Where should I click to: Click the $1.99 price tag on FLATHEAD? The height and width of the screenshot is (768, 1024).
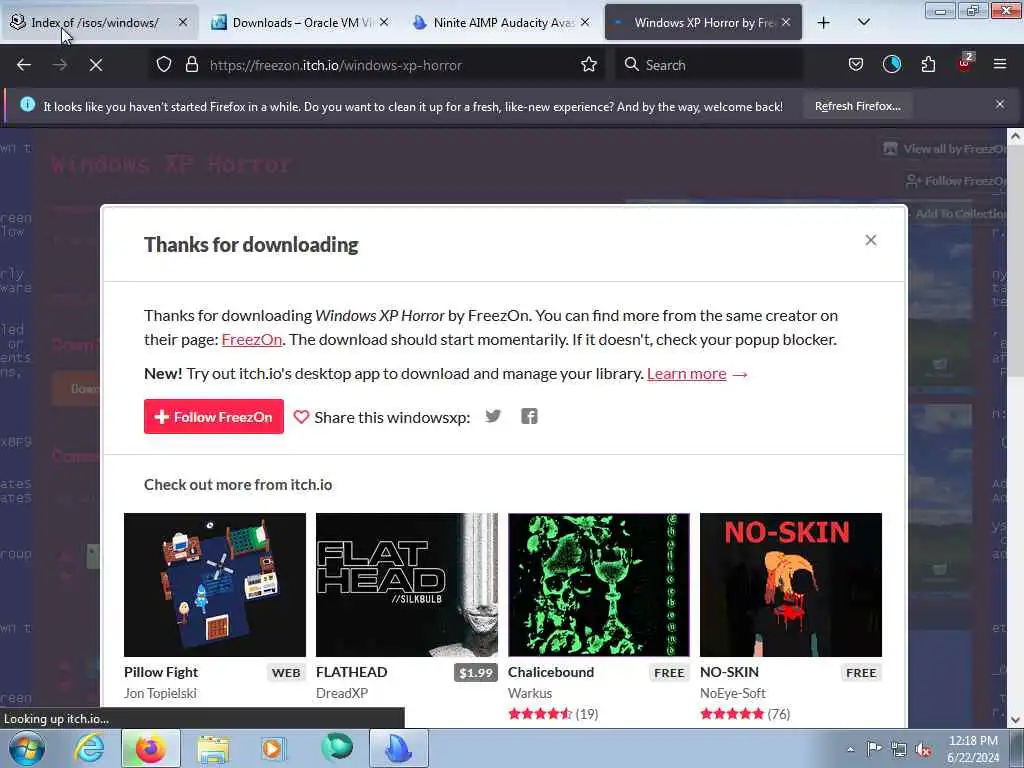point(475,673)
